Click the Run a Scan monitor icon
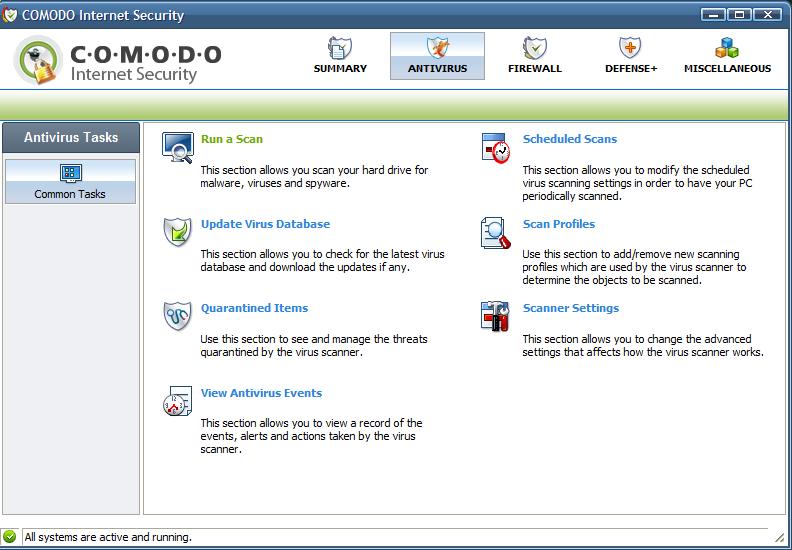The image size is (792, 550). click(x=178, y=148)
